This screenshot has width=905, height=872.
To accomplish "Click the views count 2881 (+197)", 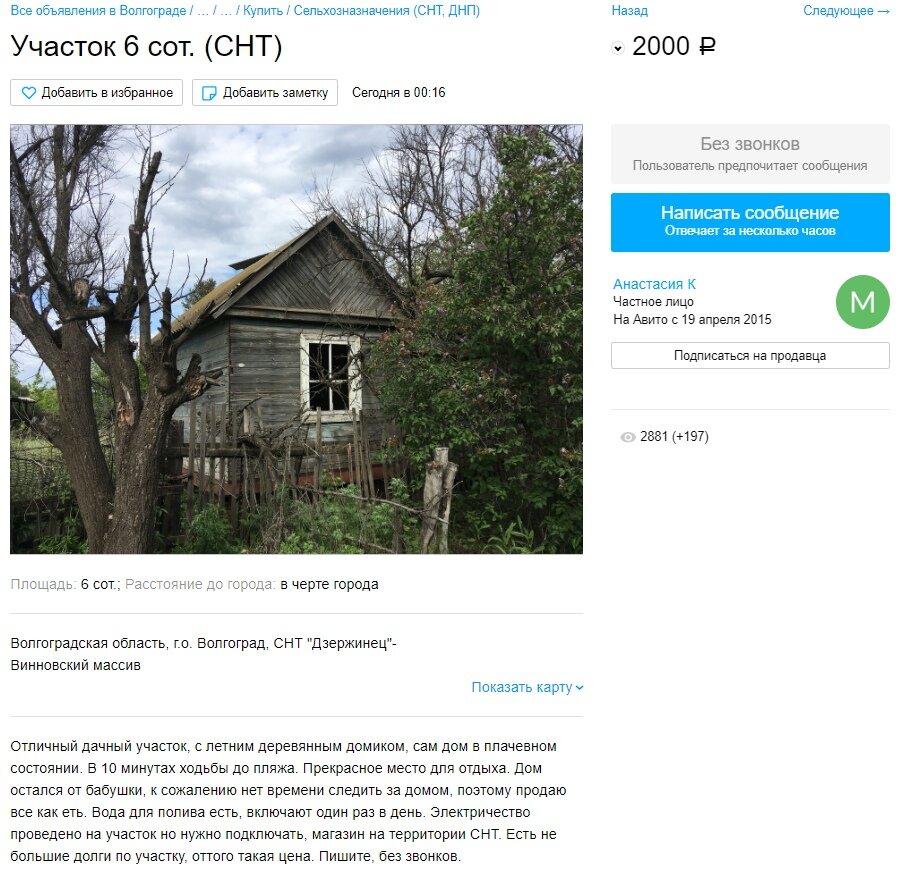I will pos(674,437).
